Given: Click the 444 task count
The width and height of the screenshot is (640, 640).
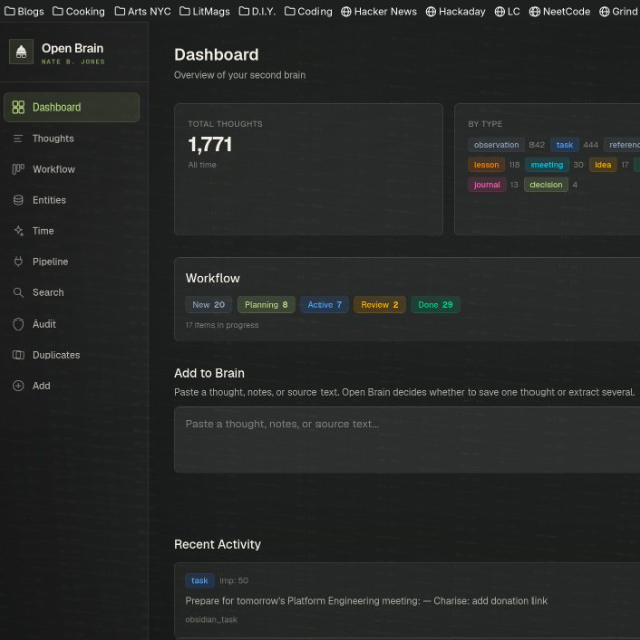Looking at the screenshot, I should (591, 145).
